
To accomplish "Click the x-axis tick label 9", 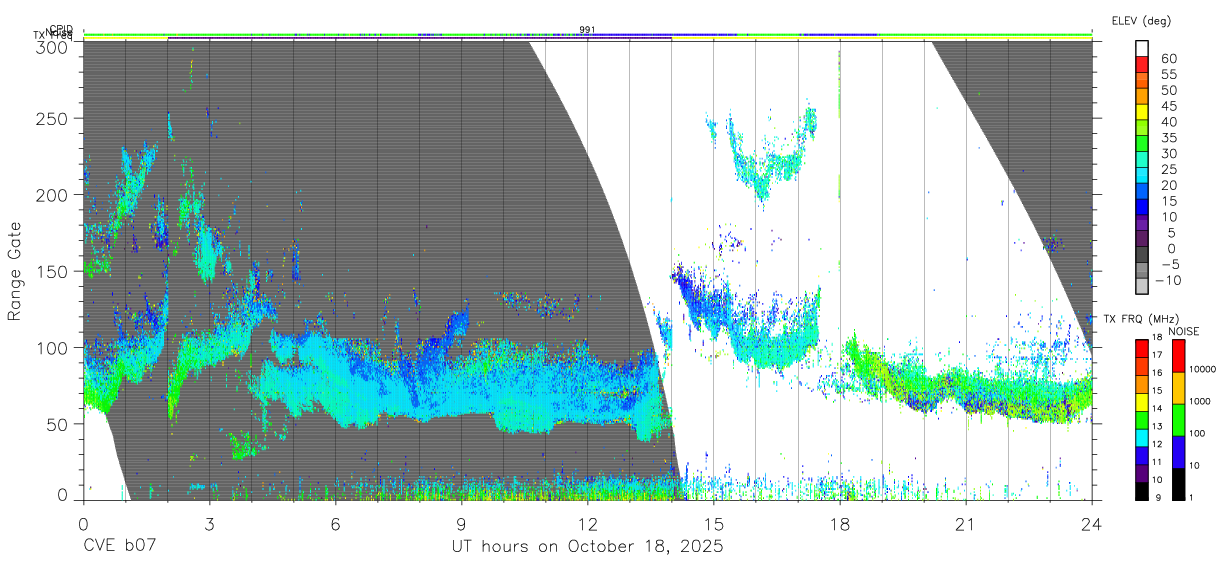I will [x=461, y=524].
